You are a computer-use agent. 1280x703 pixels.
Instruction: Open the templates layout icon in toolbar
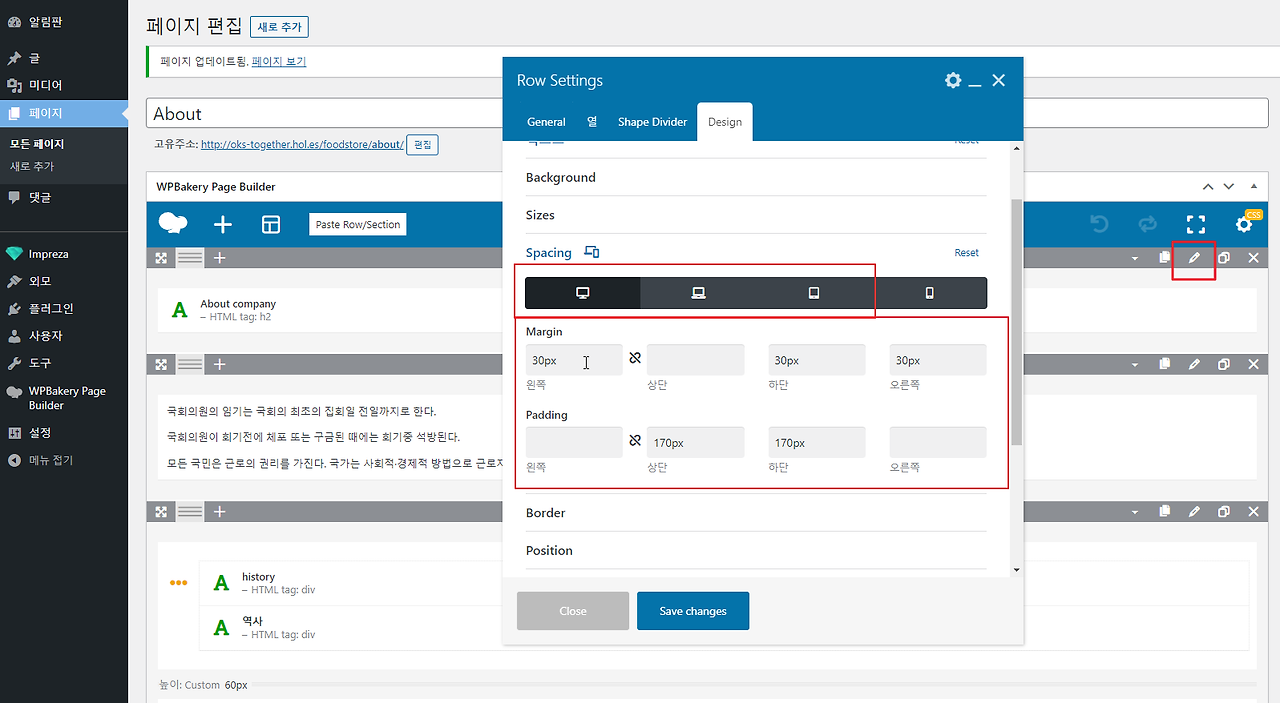271,225
